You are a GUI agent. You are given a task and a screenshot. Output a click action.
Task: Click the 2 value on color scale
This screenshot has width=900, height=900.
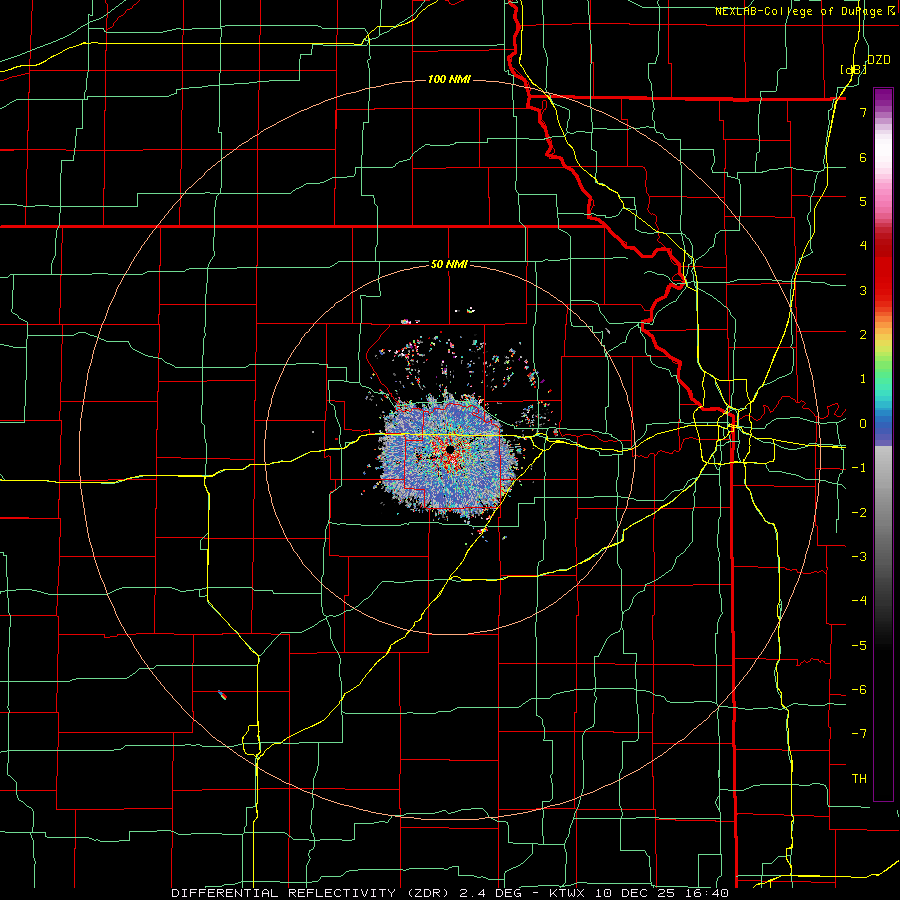863,335
